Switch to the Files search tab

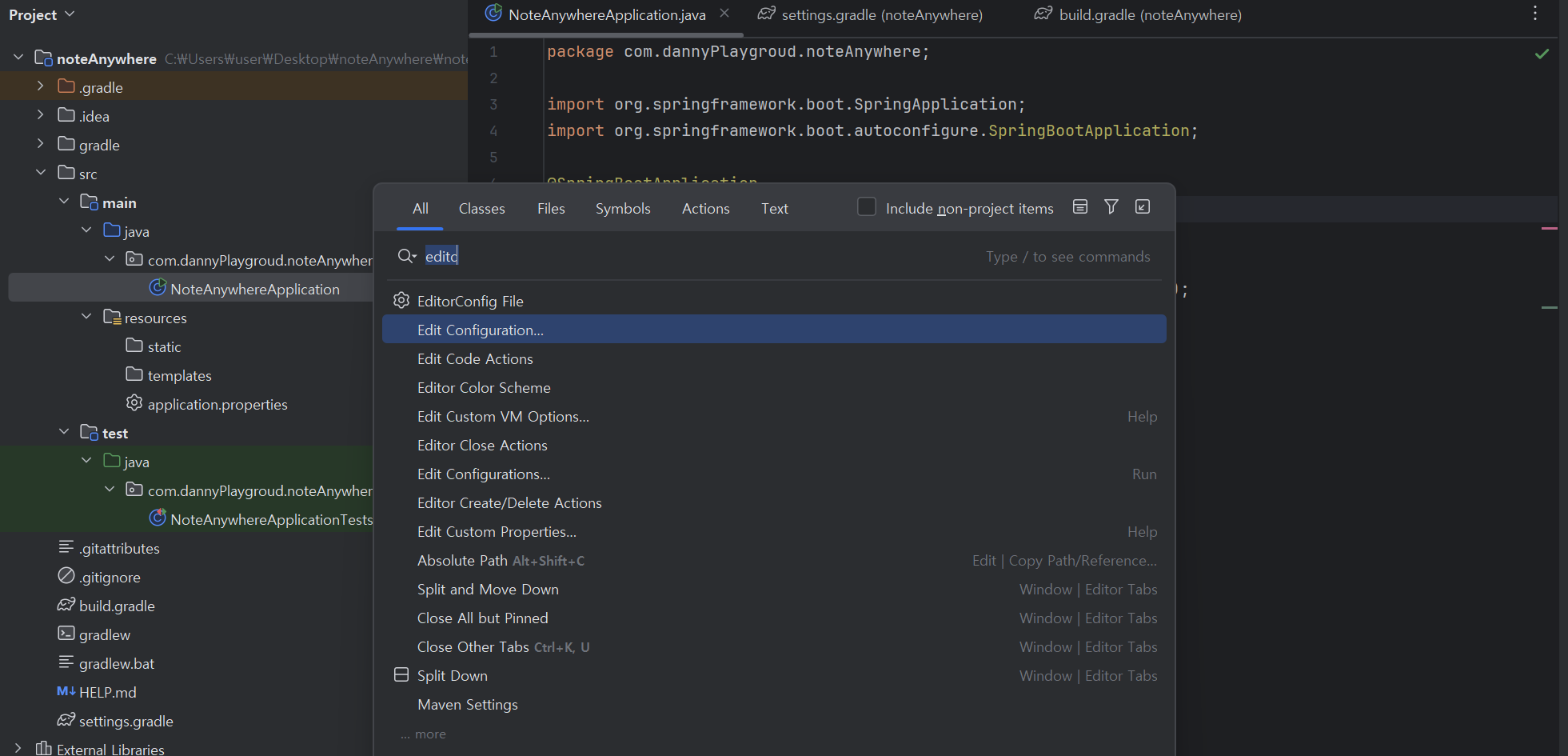[551, 209]
